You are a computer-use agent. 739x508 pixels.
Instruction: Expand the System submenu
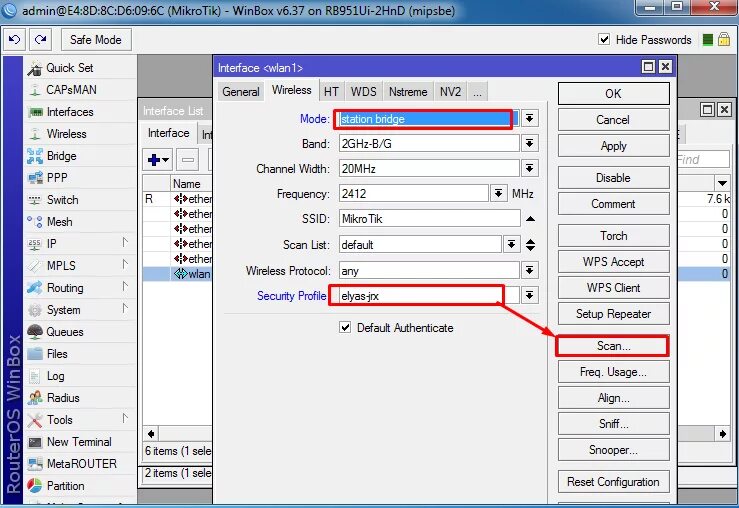point(125,308)
